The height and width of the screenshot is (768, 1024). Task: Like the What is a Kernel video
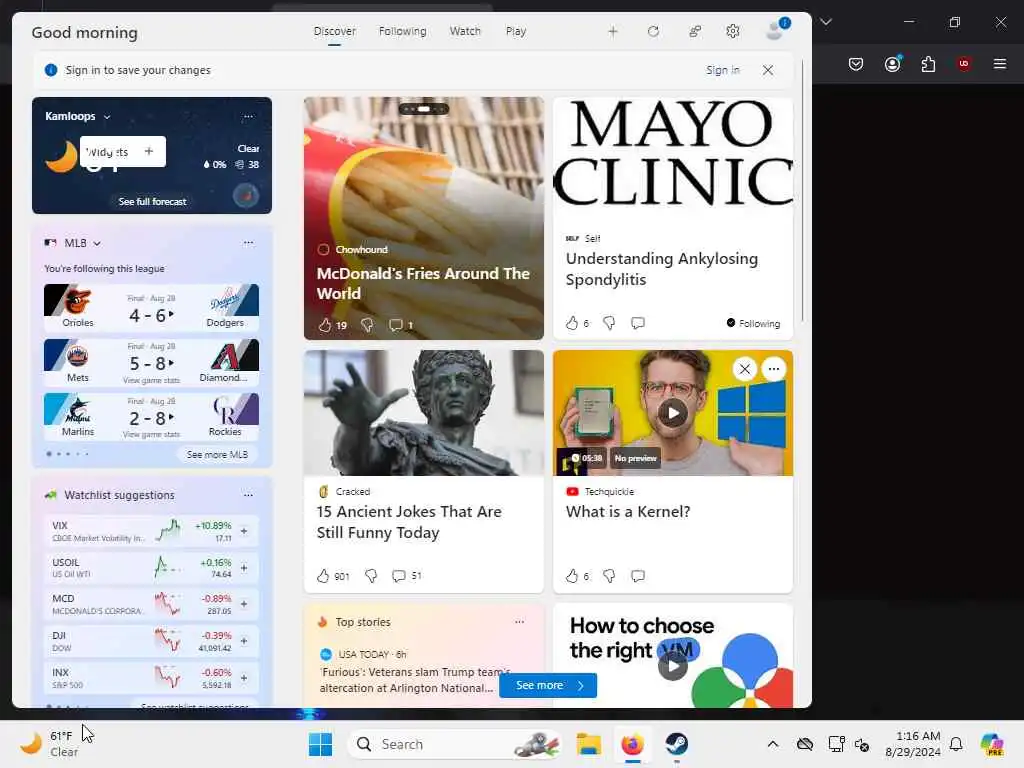coord(572,575)
